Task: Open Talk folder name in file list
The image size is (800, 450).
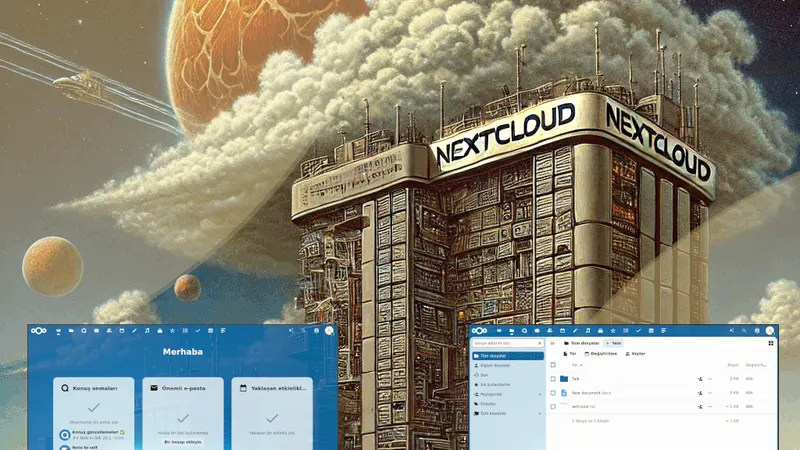Action: [576, 379]
